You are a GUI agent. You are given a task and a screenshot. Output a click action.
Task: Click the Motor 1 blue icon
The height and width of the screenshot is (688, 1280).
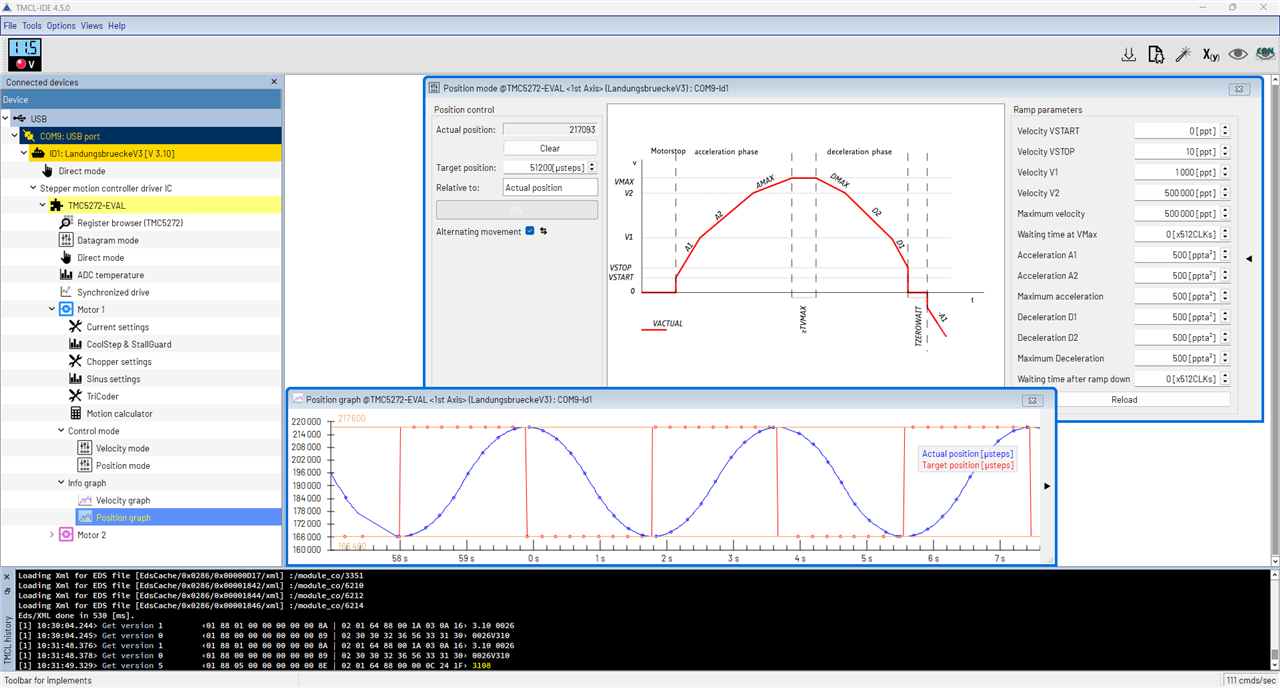click(x=66, y=309)
